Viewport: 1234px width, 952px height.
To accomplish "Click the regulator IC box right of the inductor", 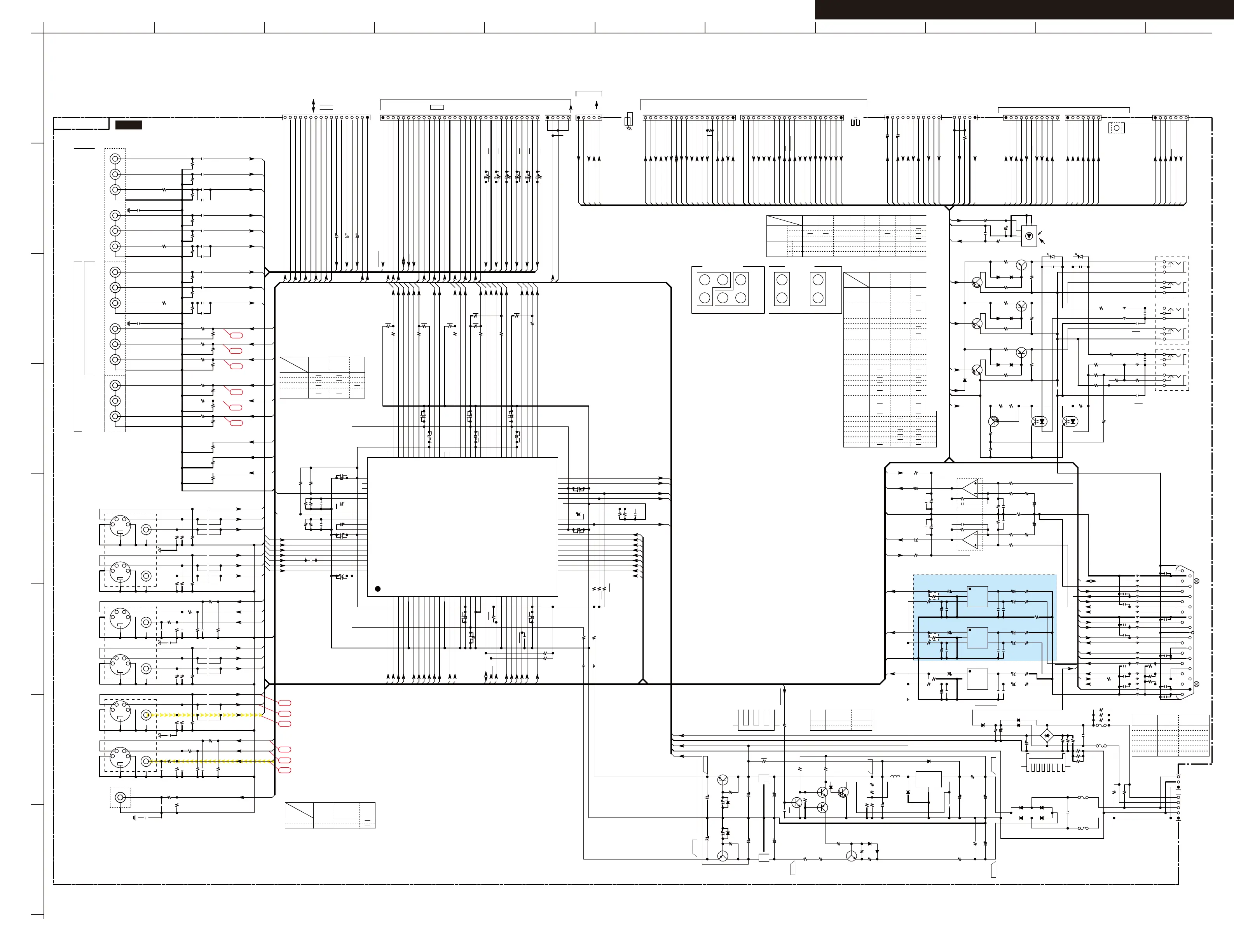I will coord(929,779).
